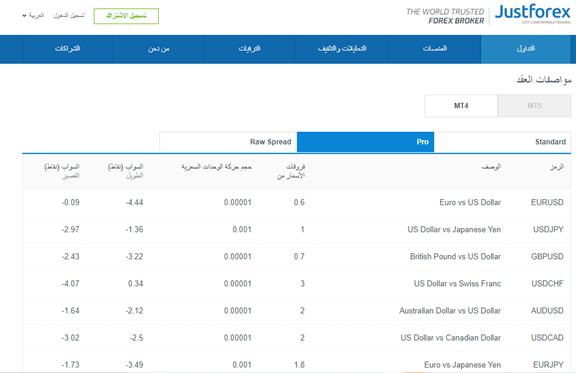This screenshot has height=373, width=576.
Task: Click the AUDUSD symbol cell
Action: point(547,311)
